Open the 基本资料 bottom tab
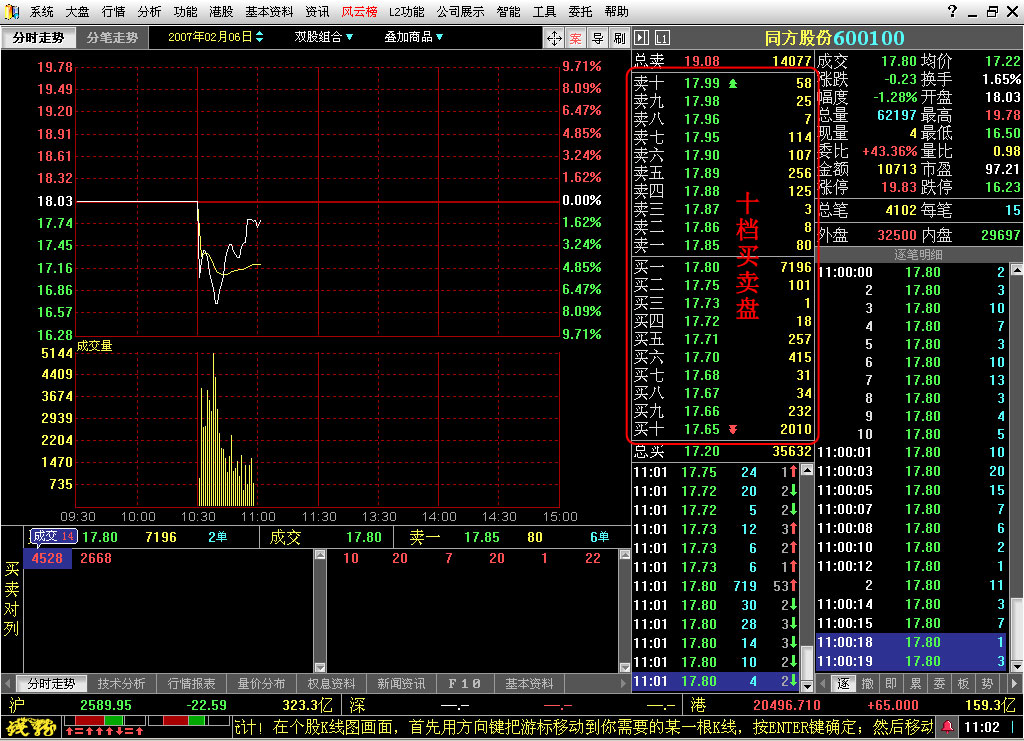The image size is (1024, 741). (529, 684)
